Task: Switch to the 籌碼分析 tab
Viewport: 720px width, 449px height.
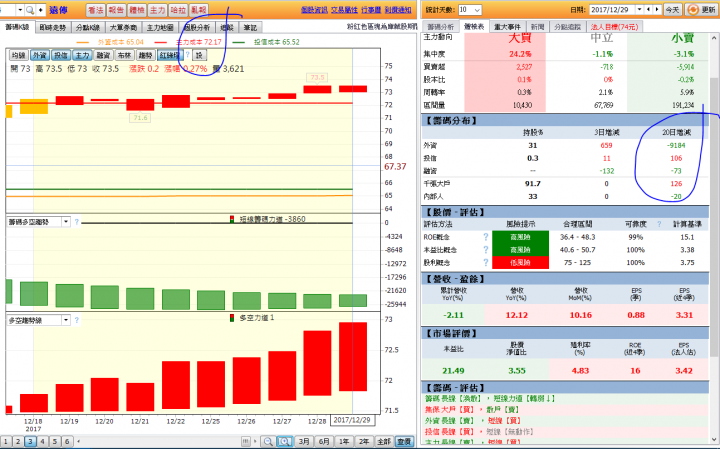Action: coord(440,27)
